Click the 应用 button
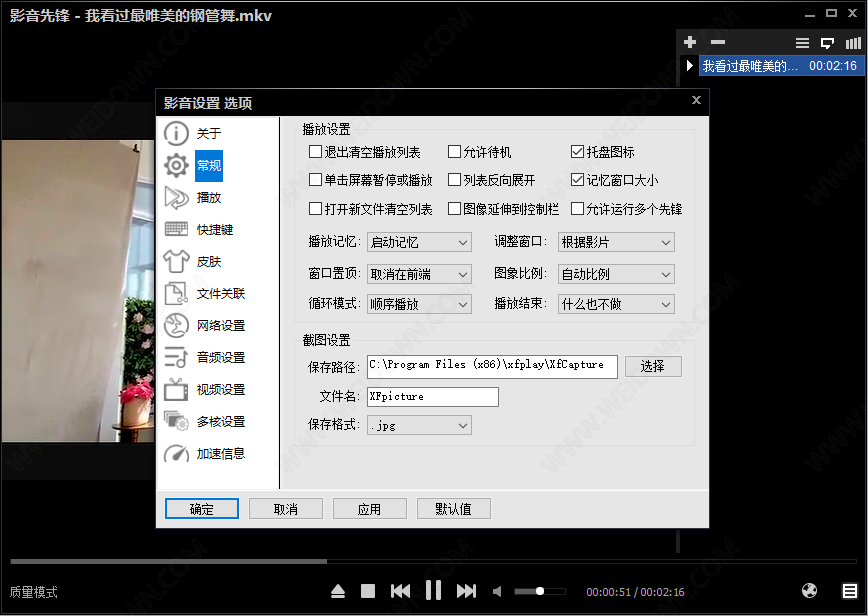Screen dimensions: 868x616 point(369,509)
